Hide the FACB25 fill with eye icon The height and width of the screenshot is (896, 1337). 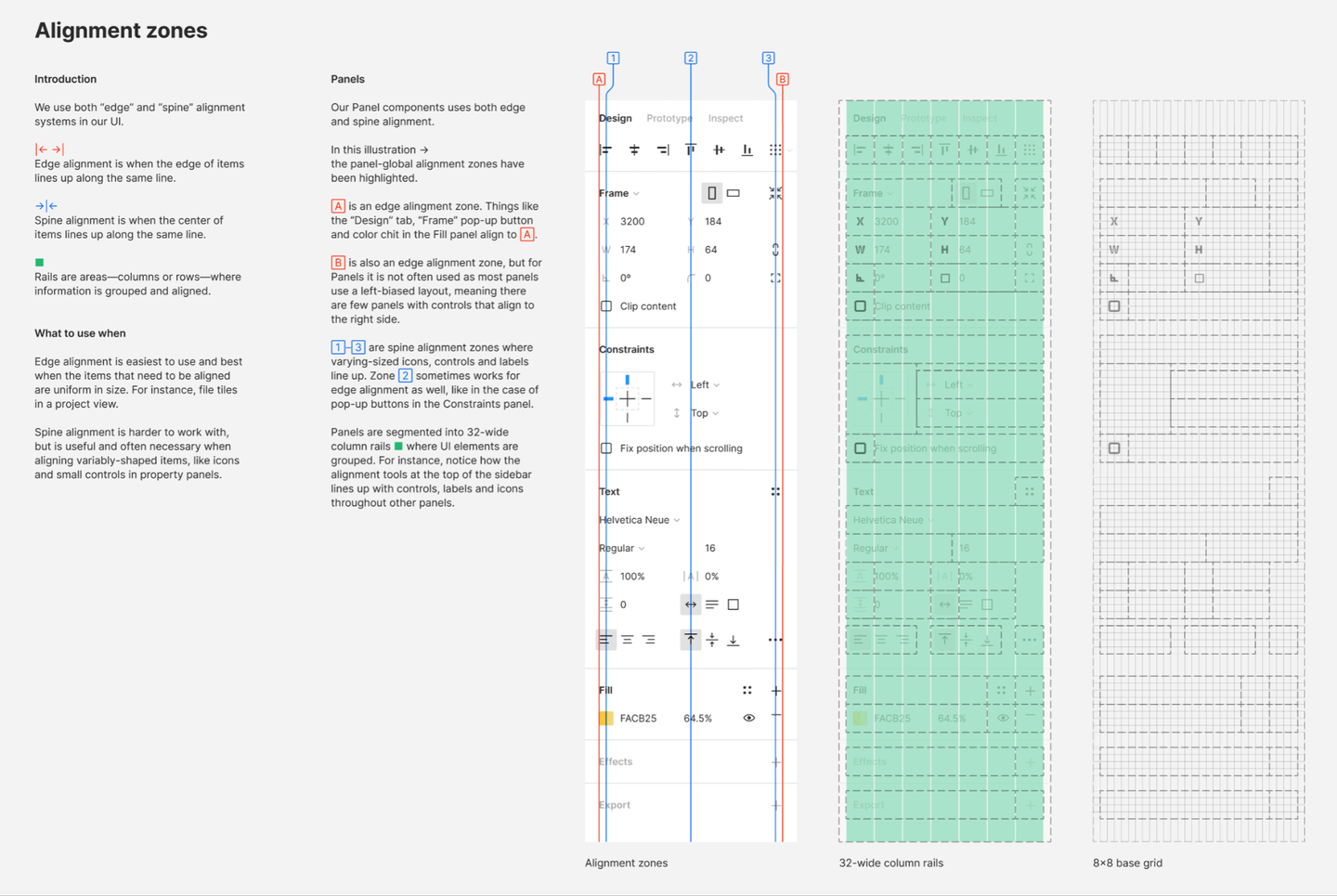point(749,718)
